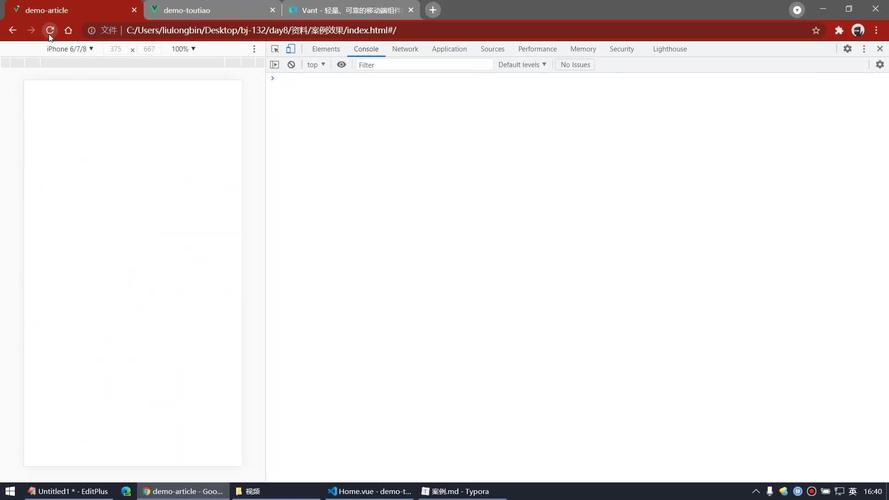Switch to the Memory tab
The height and width of the screenshot is (500, 889).
point(583,49)
